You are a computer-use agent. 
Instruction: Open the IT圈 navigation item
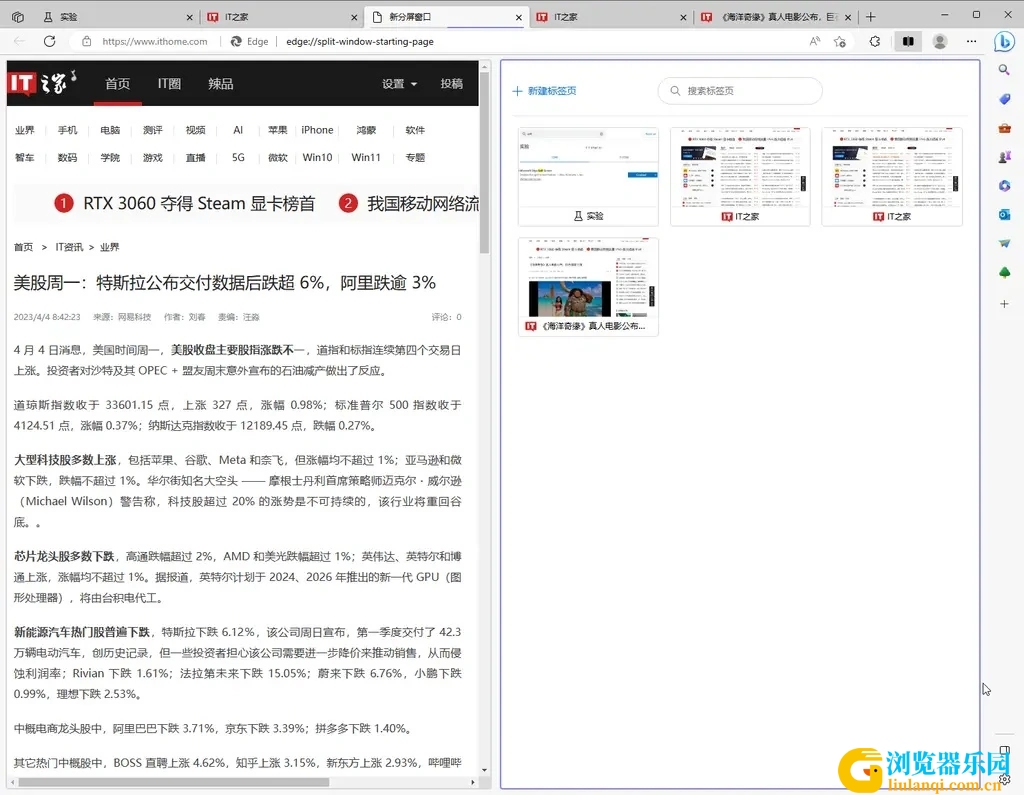point(169,84)
